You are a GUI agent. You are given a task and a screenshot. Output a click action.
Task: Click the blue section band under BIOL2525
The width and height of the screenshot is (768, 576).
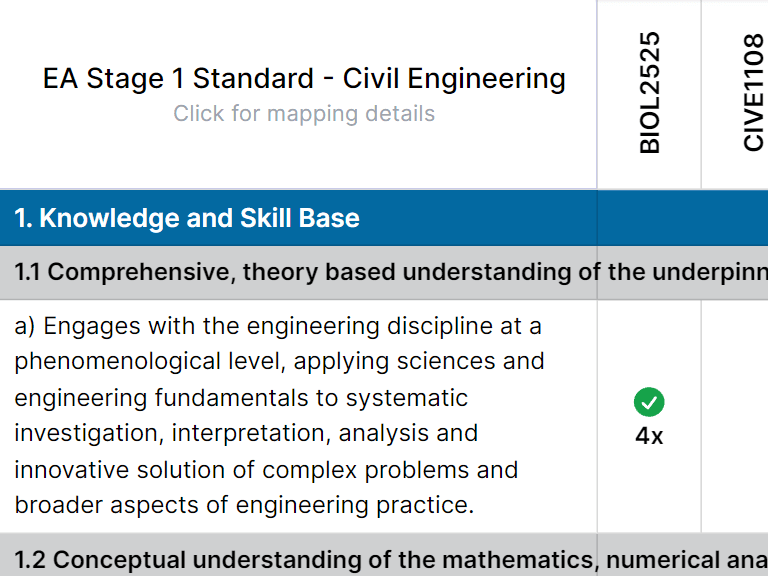pos(649,218)
